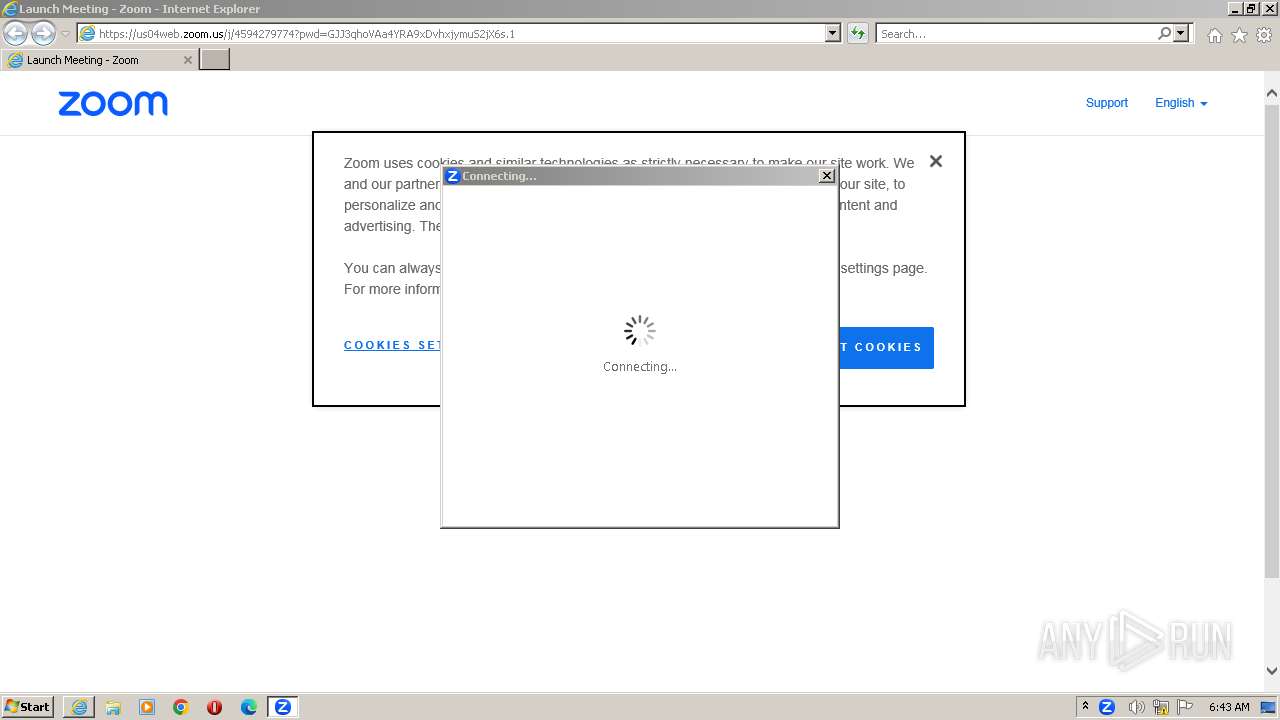
Task: Click the 6:43 AM system clock
Action: coord(1229,707)
